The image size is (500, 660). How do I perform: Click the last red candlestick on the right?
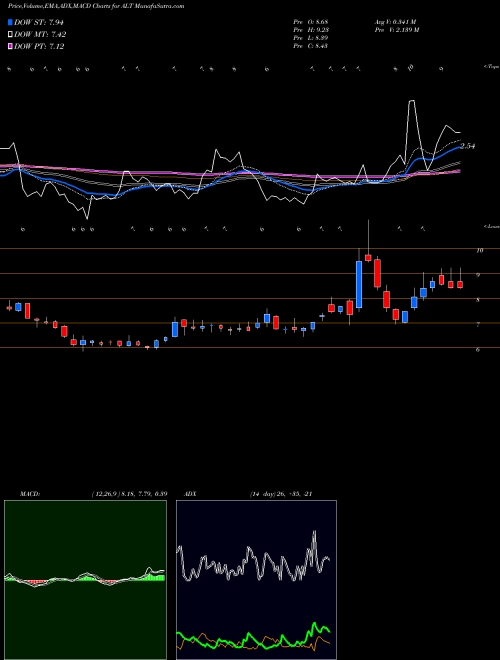coord(460,285)
